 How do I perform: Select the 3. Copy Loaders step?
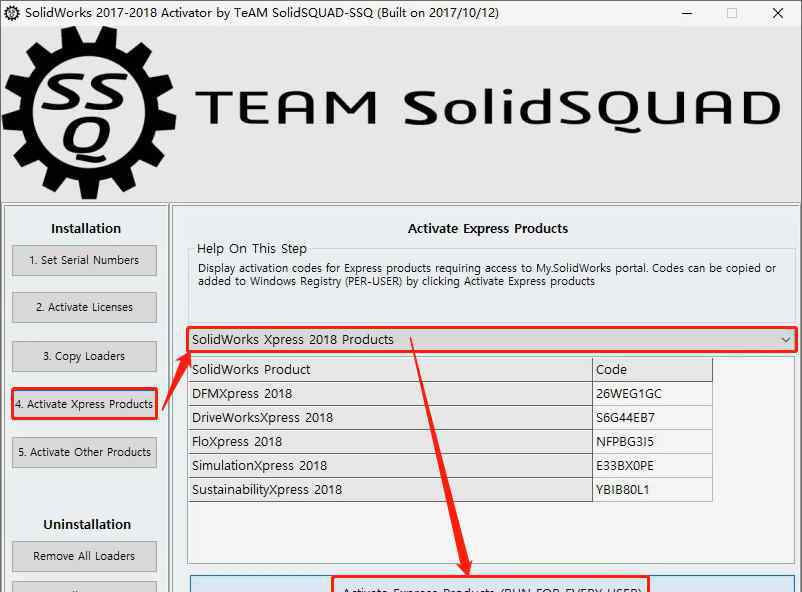tap(84, 356)
